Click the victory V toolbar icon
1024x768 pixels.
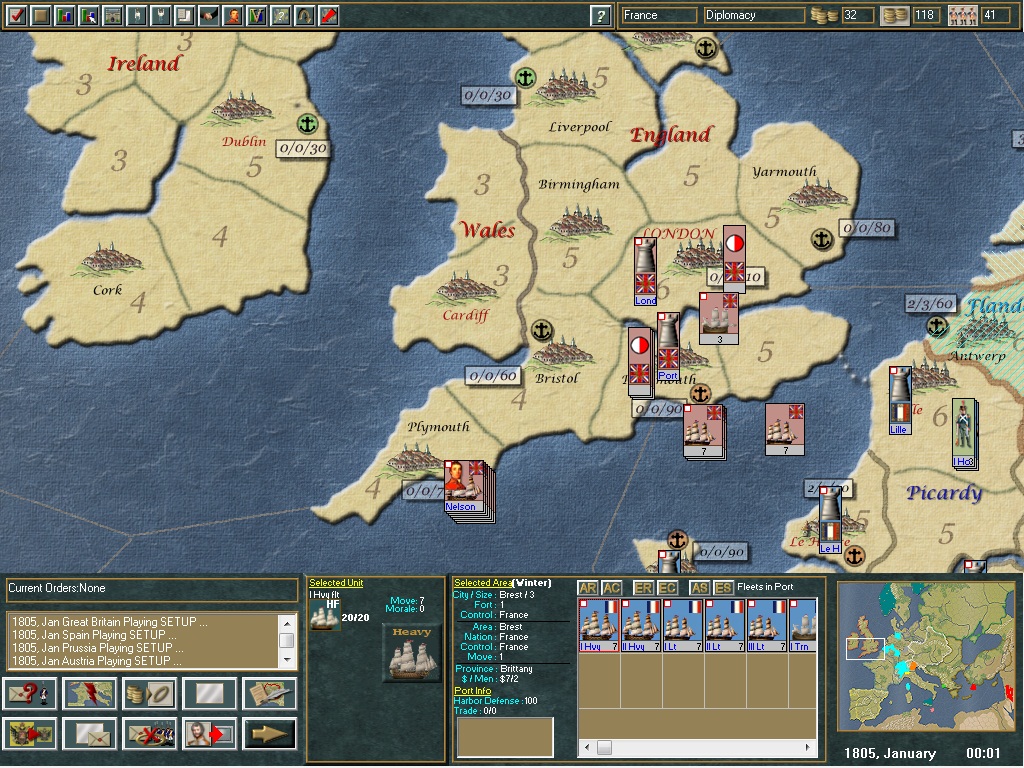click(x=257, y=15)
